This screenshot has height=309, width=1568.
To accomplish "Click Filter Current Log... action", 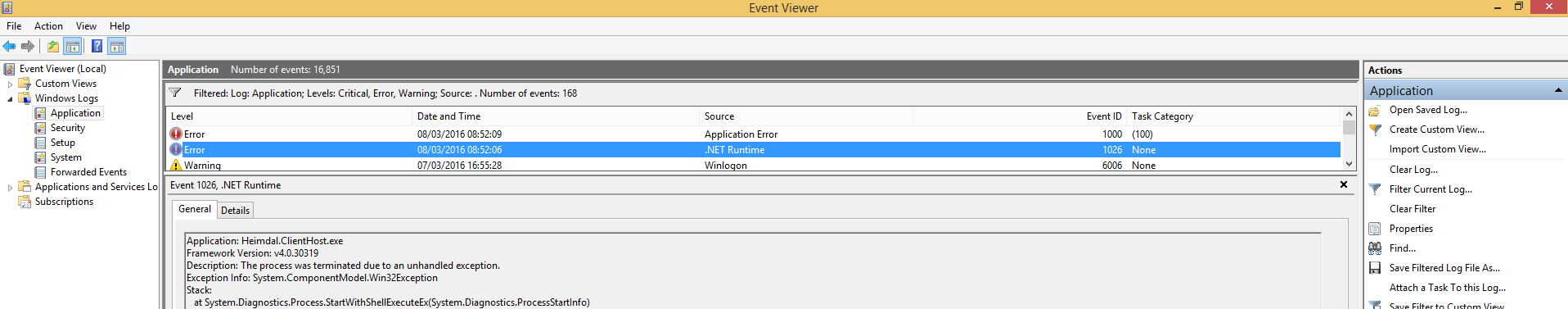I will coord(1431,189).
